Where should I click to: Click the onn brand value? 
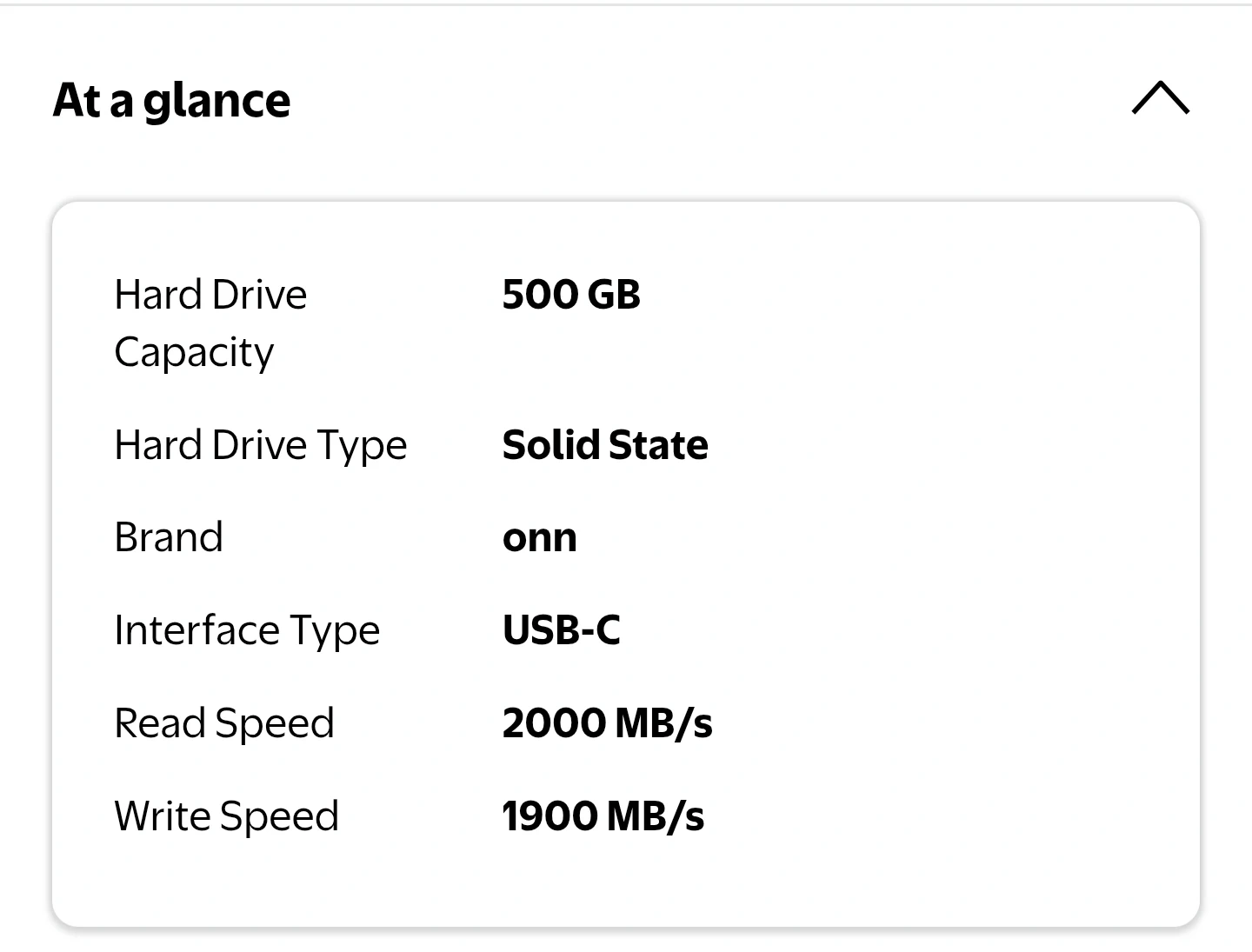click(x=539, y=538)
